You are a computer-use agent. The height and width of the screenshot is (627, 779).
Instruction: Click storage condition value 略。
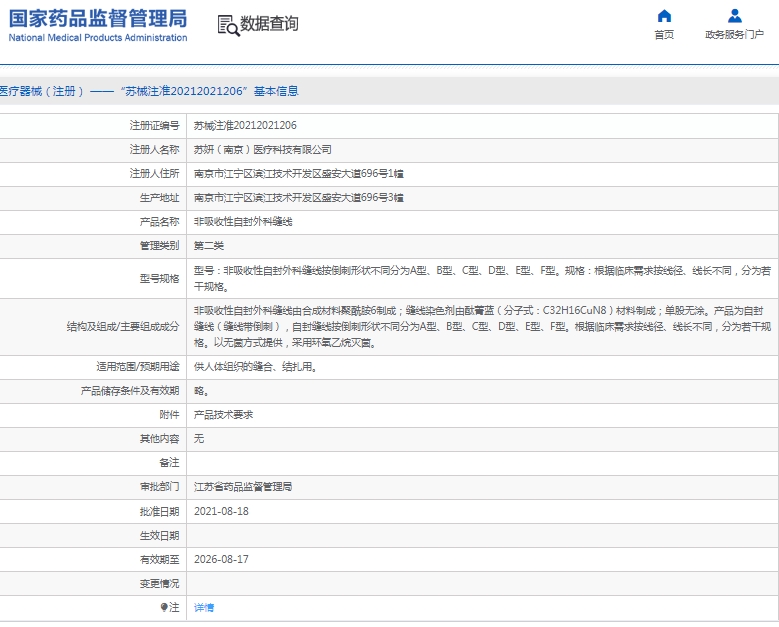point(201,391)
